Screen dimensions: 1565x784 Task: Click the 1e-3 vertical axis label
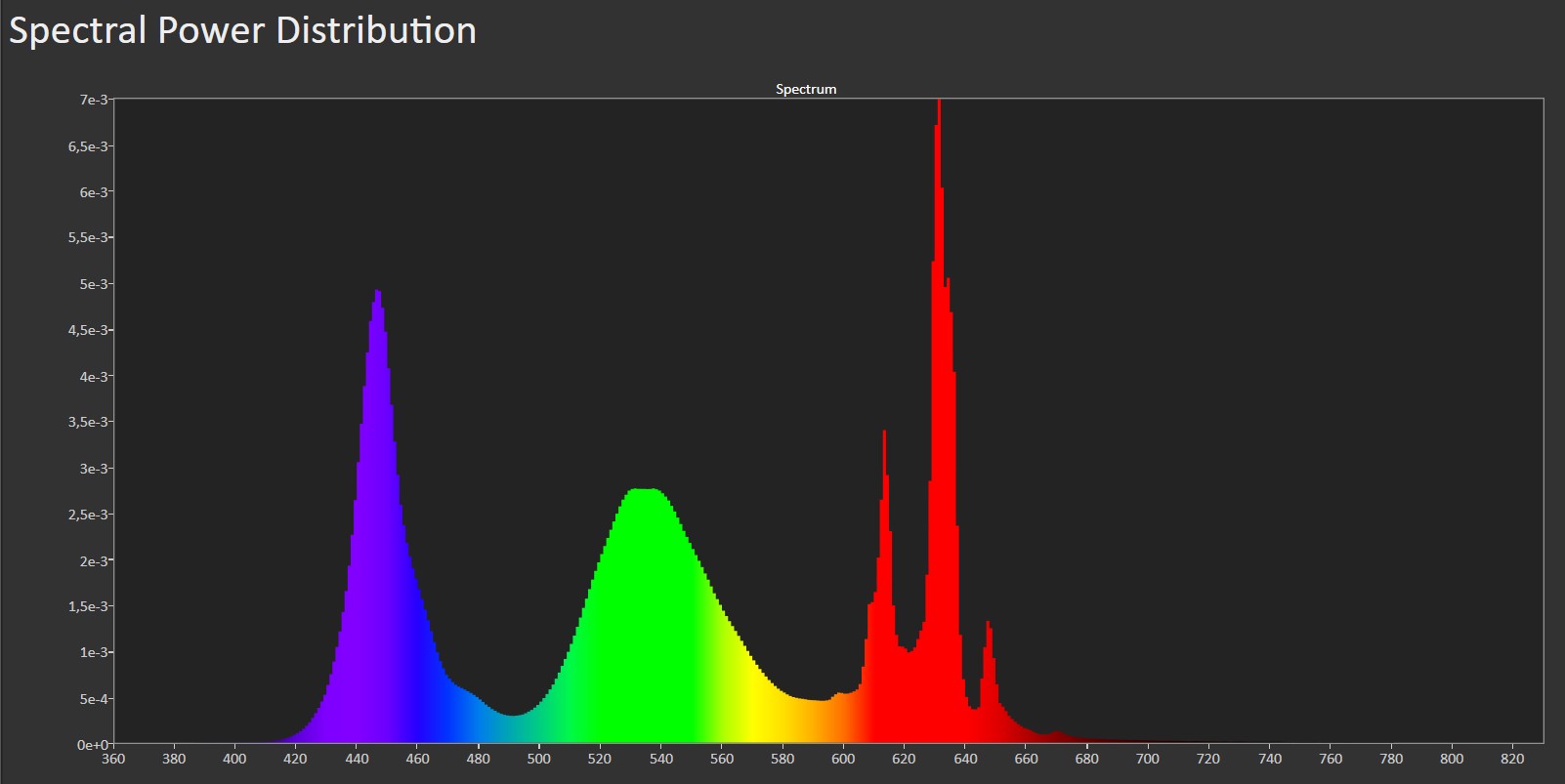(94, 652)
